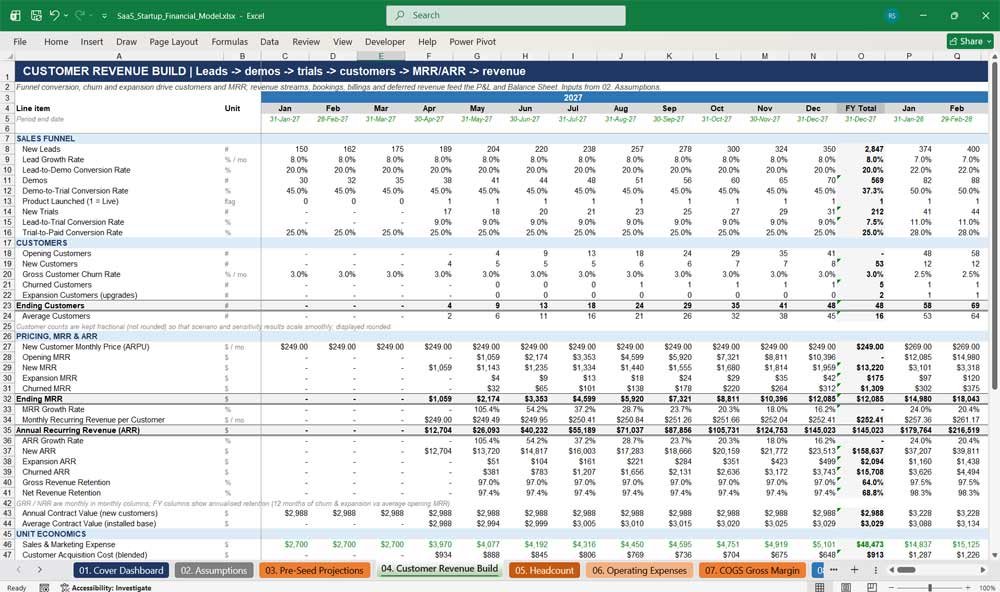The width and height of the screenshot is (1000, 592).
Task: Select Gross Customer Churn Rate label
Action: pos(71,274)
